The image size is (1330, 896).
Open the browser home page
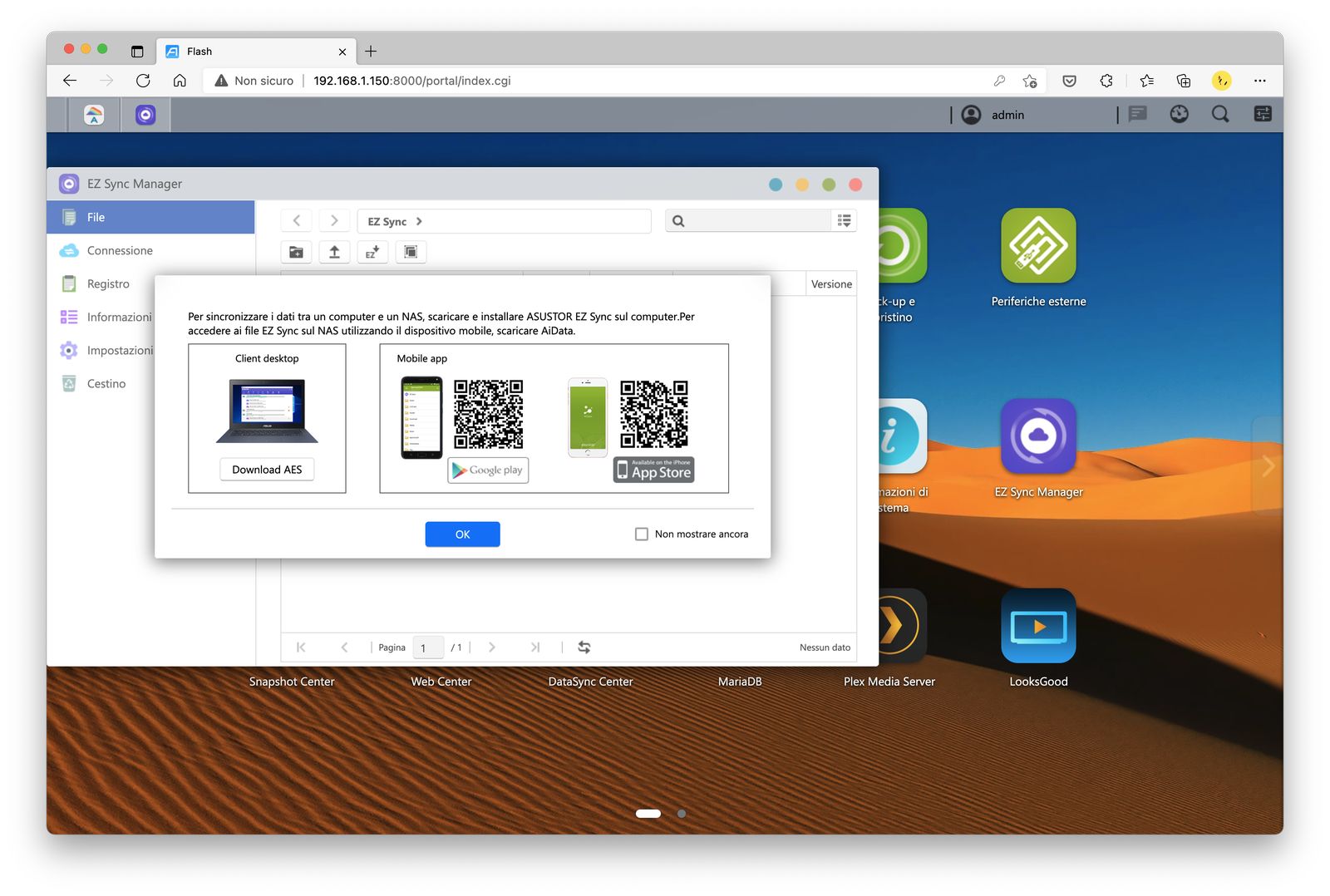point(180,81)
